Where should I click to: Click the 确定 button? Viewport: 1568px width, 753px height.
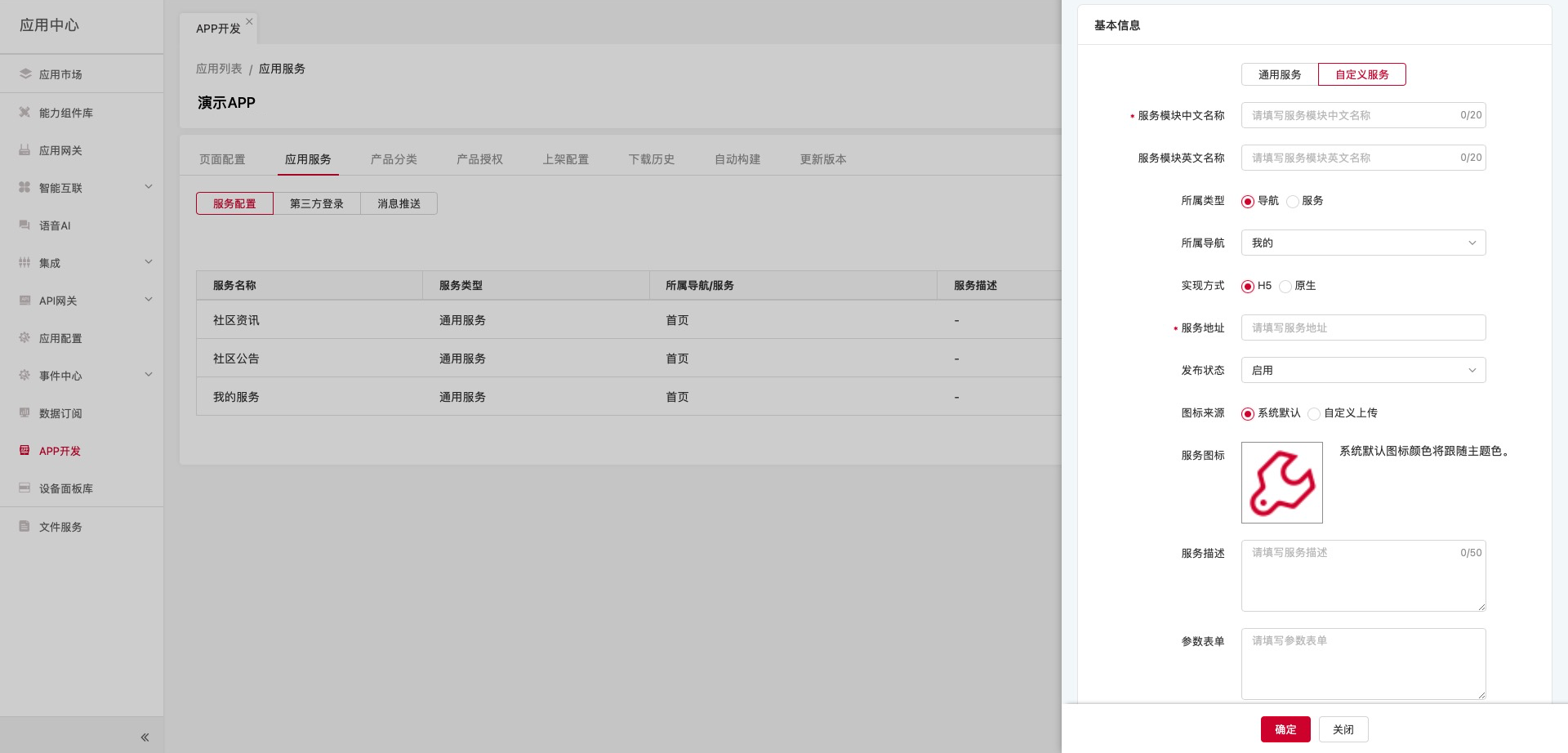pos(1285,729)
